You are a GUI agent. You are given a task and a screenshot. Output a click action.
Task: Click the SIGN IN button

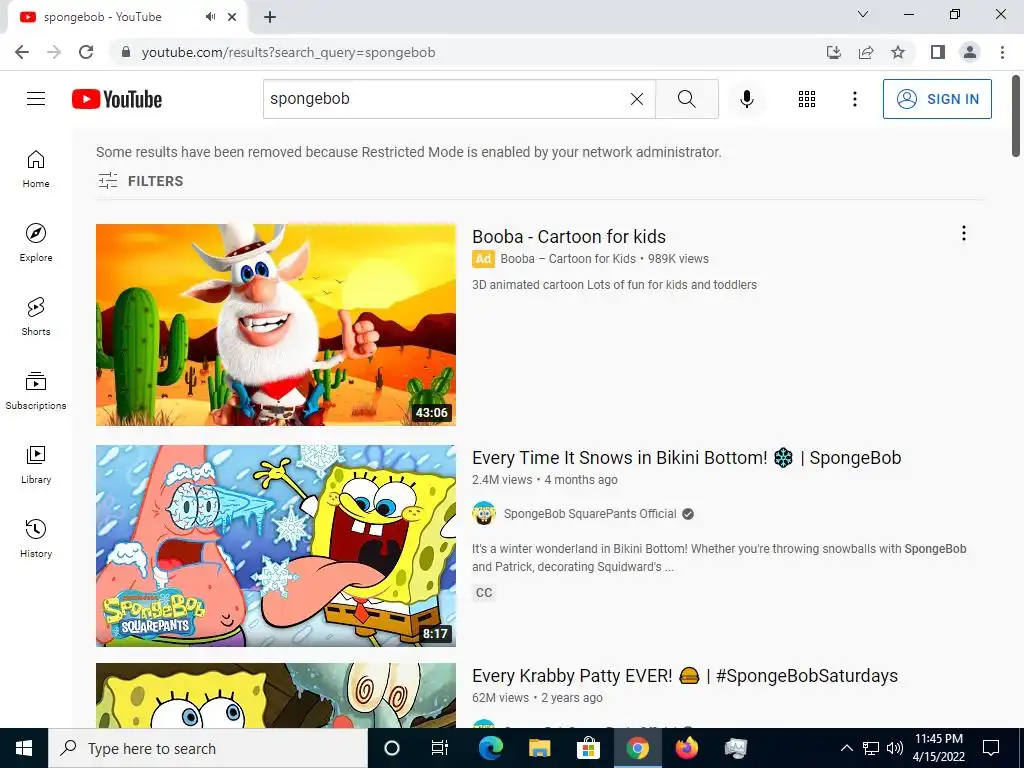click(937, 99)
